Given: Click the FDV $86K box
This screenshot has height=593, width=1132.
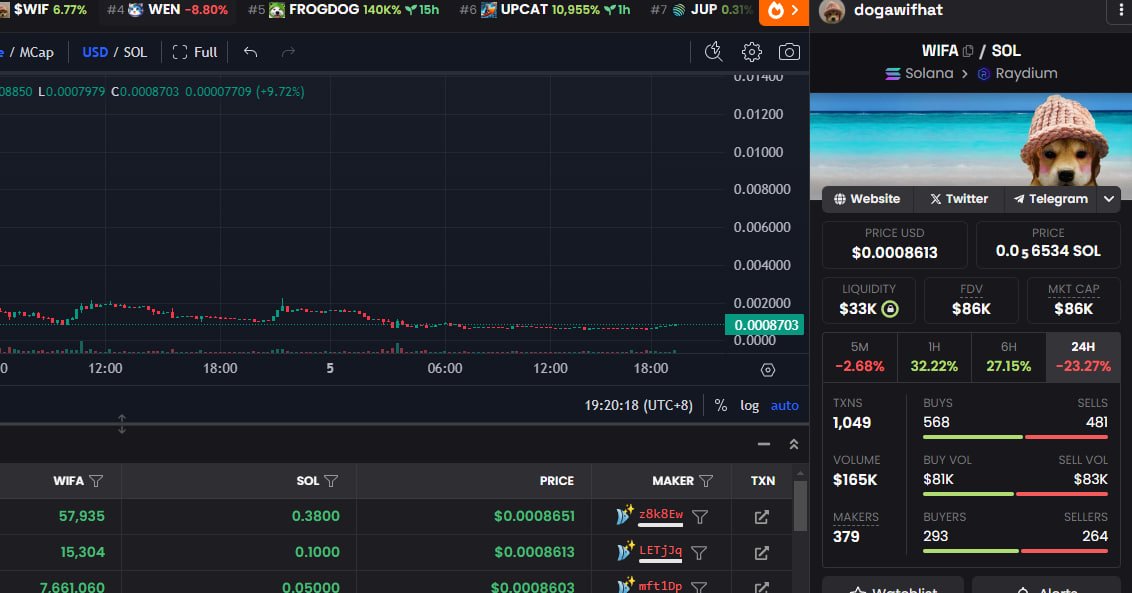Looking at the screenshot, I should pyautogui.click(x=971, y=300).
